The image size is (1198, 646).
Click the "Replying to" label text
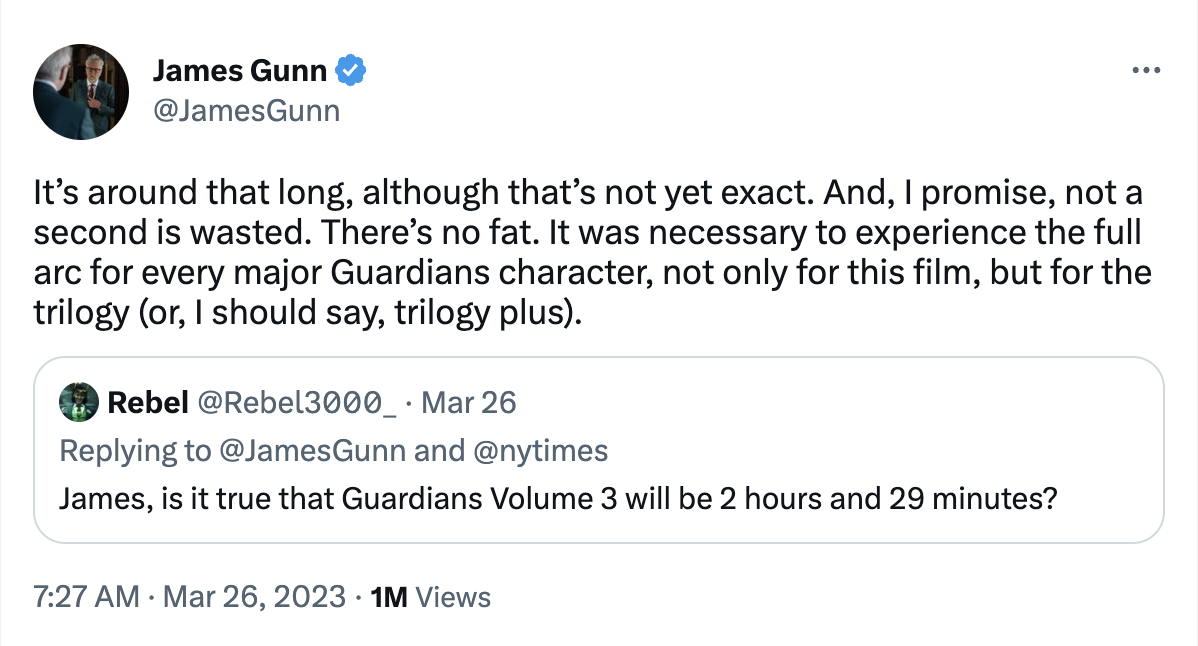pyautogui.click(x=135, y=451)
